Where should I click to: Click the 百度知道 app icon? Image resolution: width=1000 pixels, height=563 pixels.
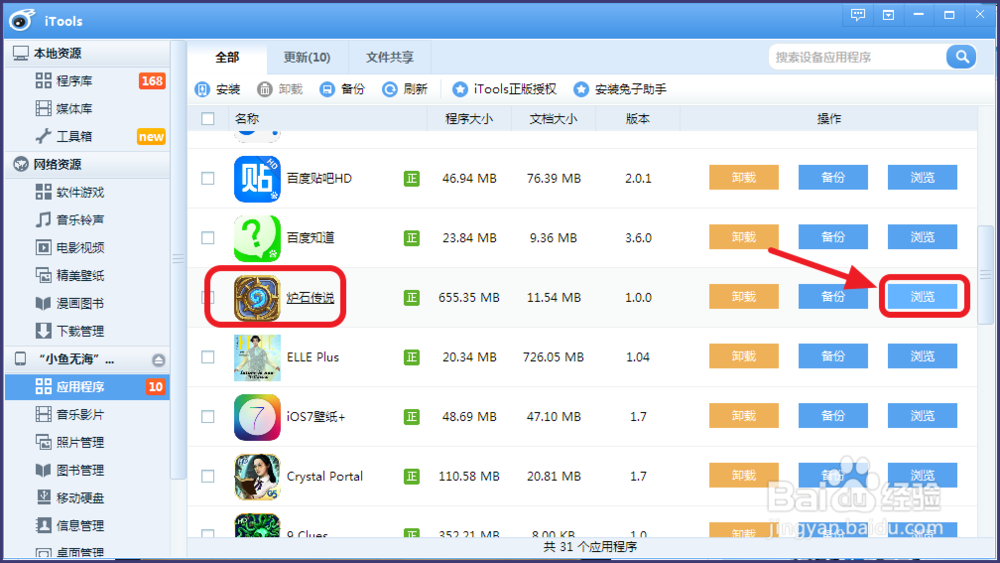coord(257,238)
